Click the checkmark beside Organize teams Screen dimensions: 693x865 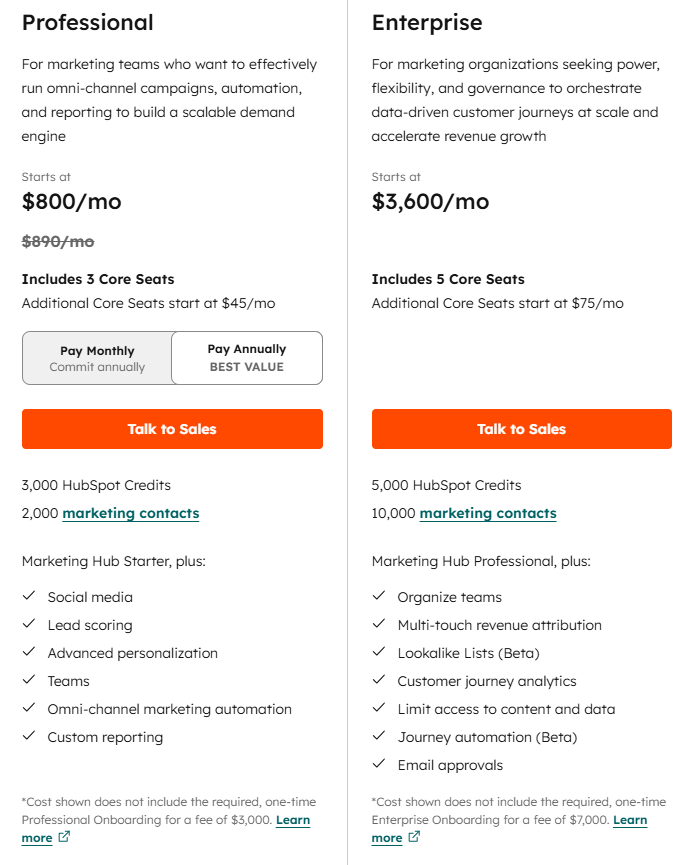click(378, 596)
